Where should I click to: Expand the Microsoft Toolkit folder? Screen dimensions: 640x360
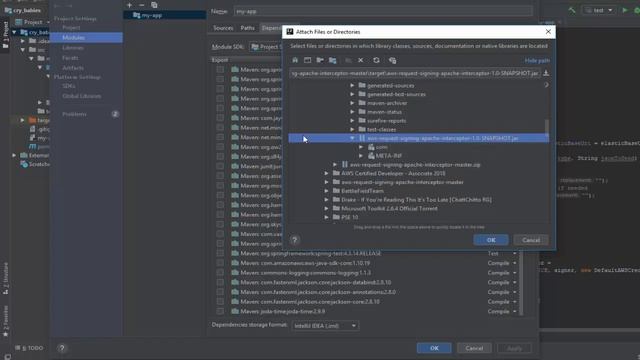pos(327,209)
